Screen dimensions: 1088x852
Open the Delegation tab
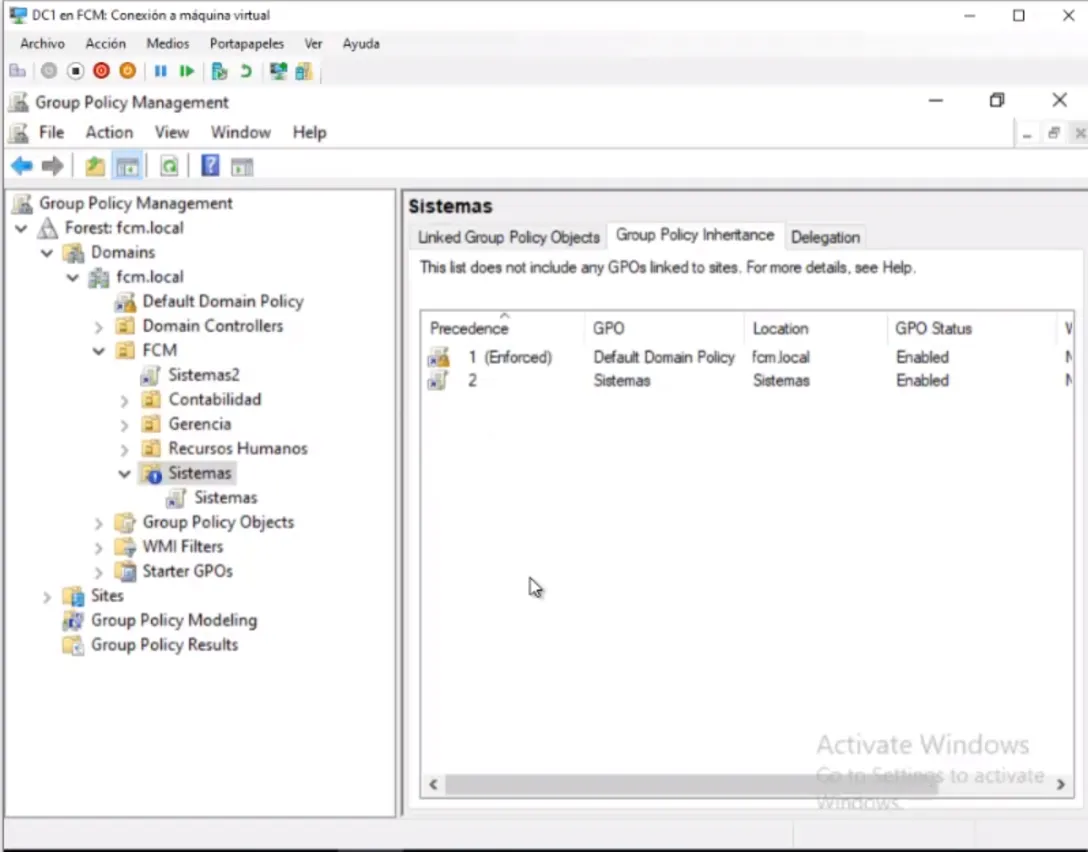coord(825,237)
